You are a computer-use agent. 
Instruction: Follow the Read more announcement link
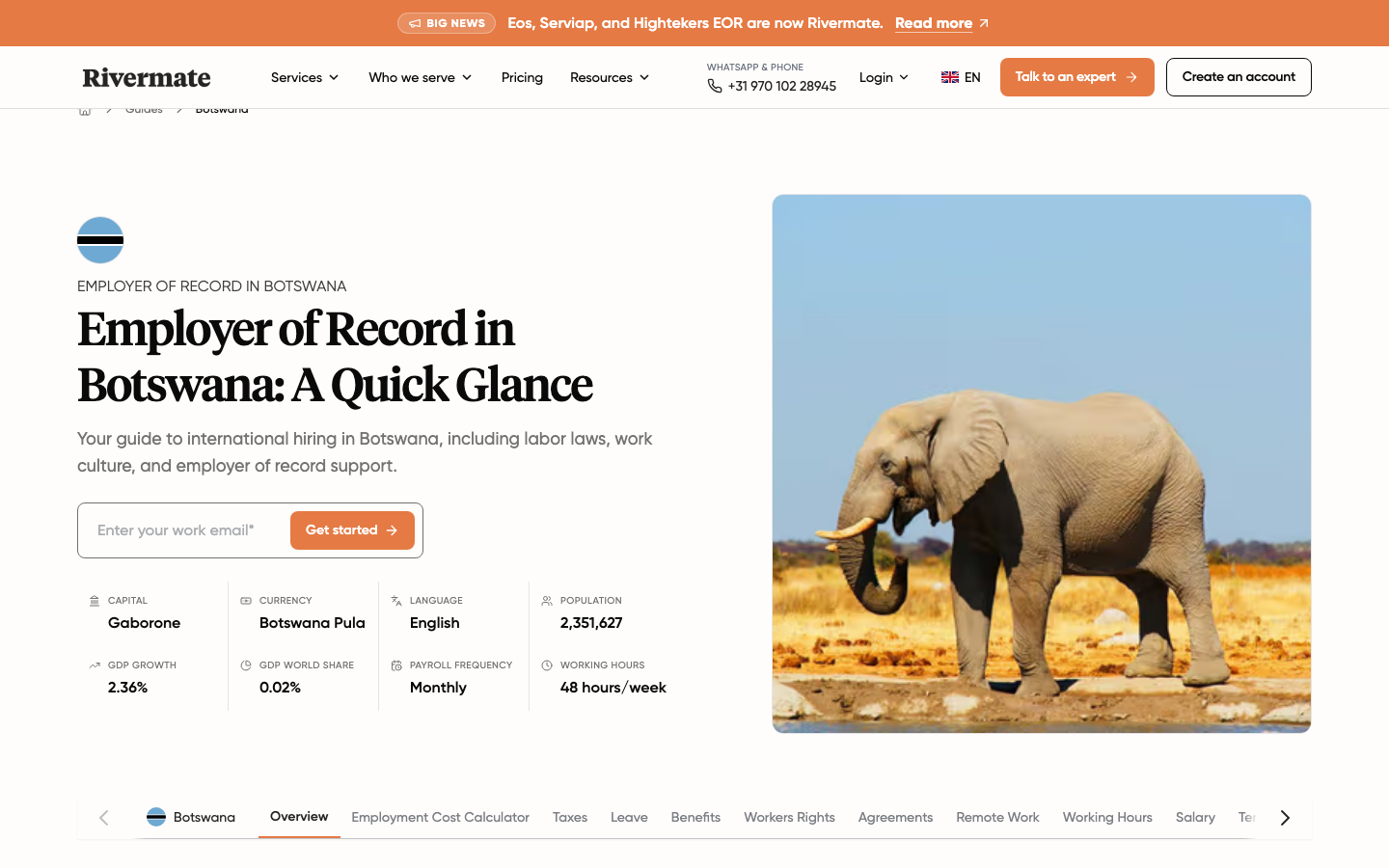coord(934,23)
